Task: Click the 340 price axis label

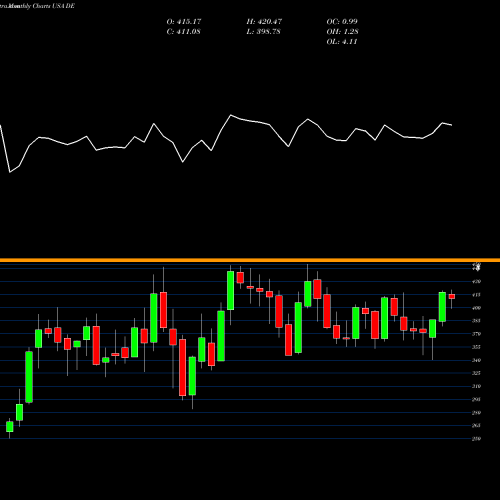Action: (x=477, y=360)
